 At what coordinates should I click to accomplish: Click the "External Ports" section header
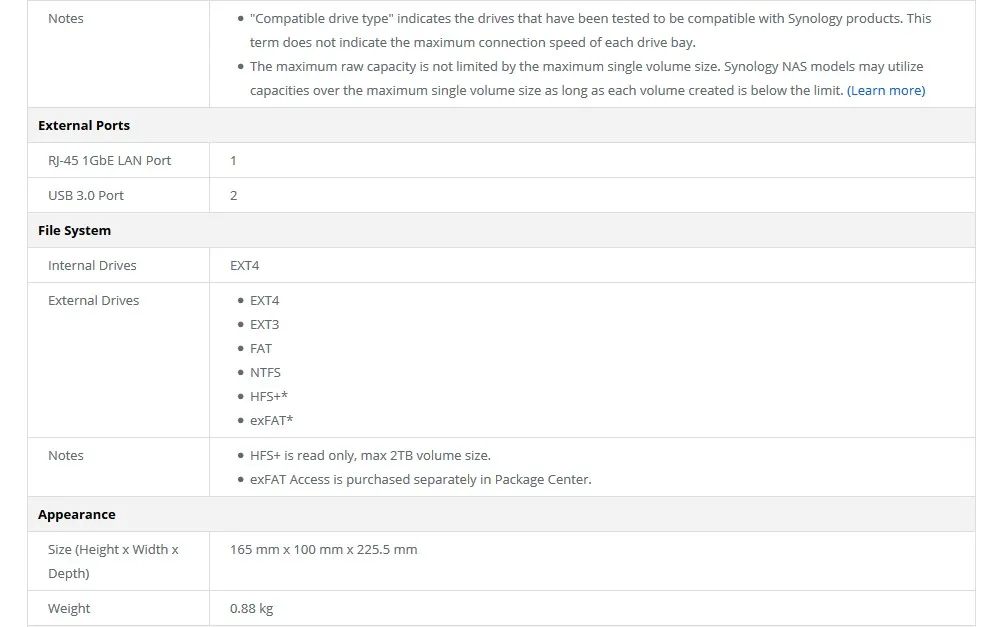pos(84,126)
